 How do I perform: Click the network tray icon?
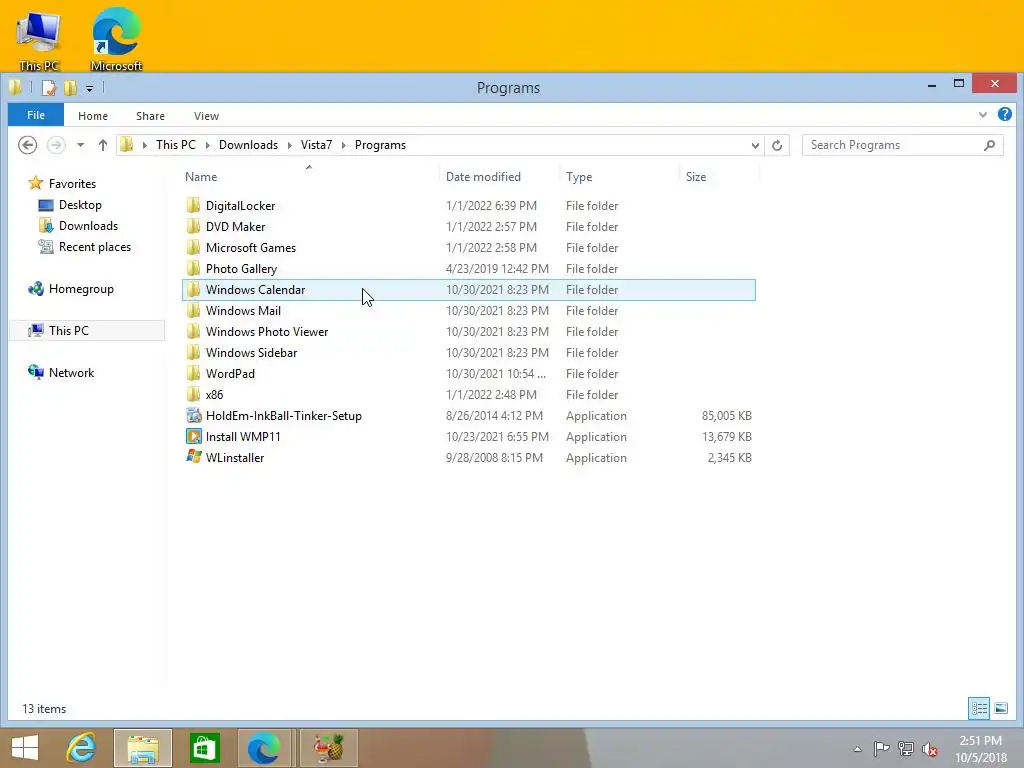click(905, 749)
